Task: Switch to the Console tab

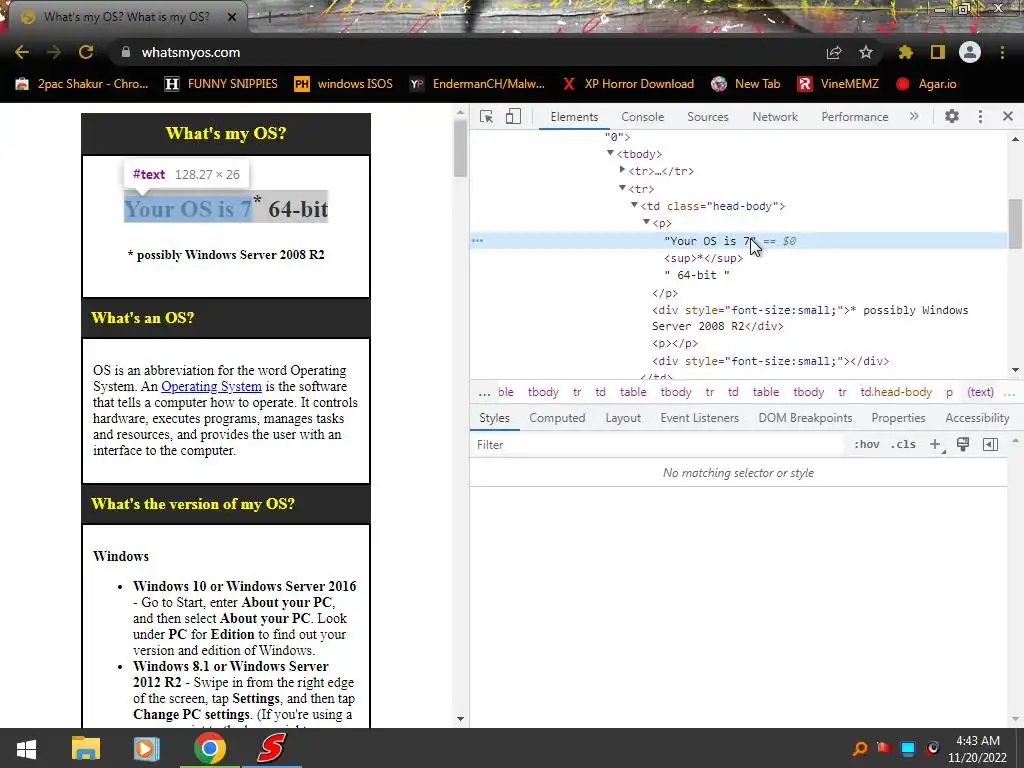Action: [x=643, y=117]
